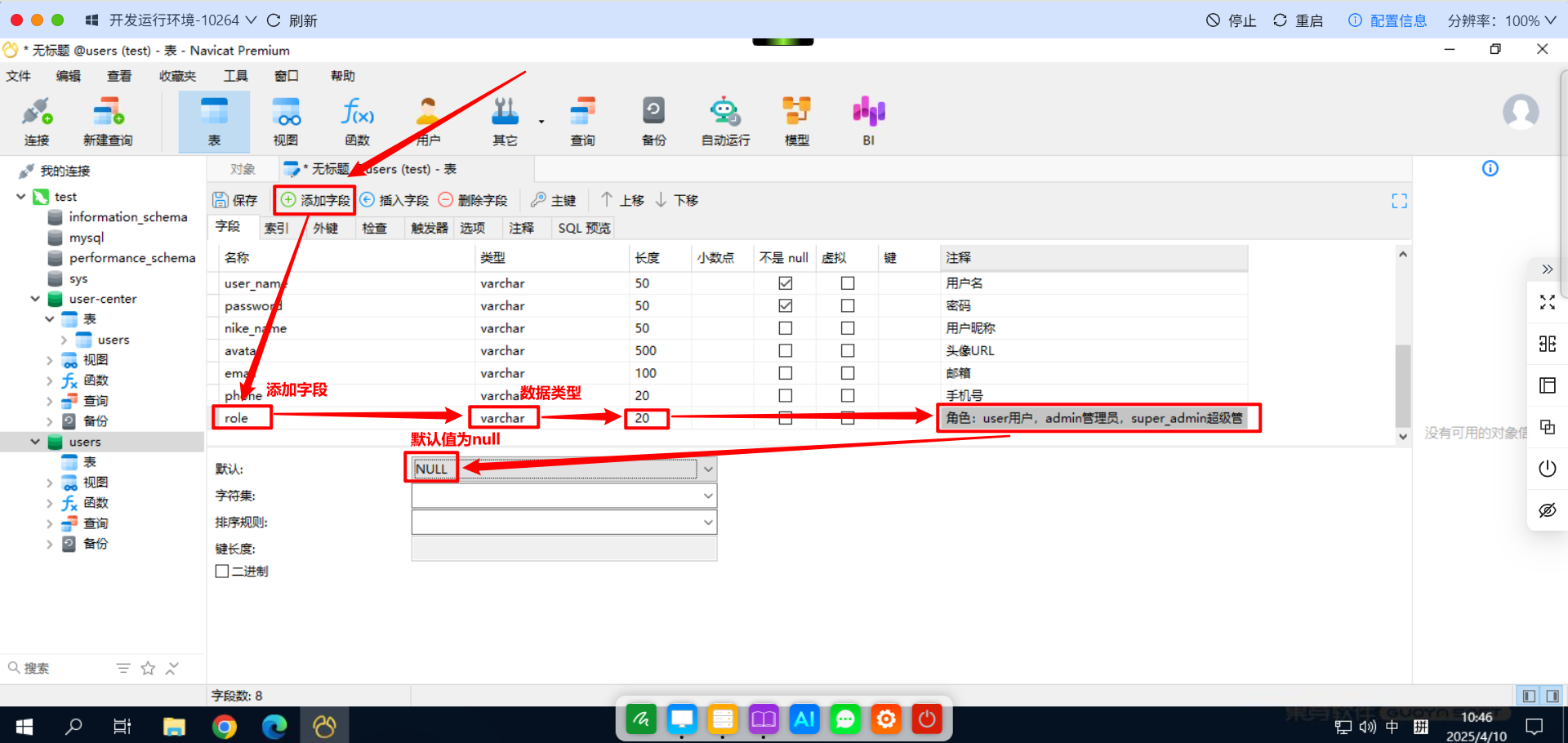Screen dimensions: 1568x743
Task: Click the filter icon beside search box
Action: click(123, 668)
